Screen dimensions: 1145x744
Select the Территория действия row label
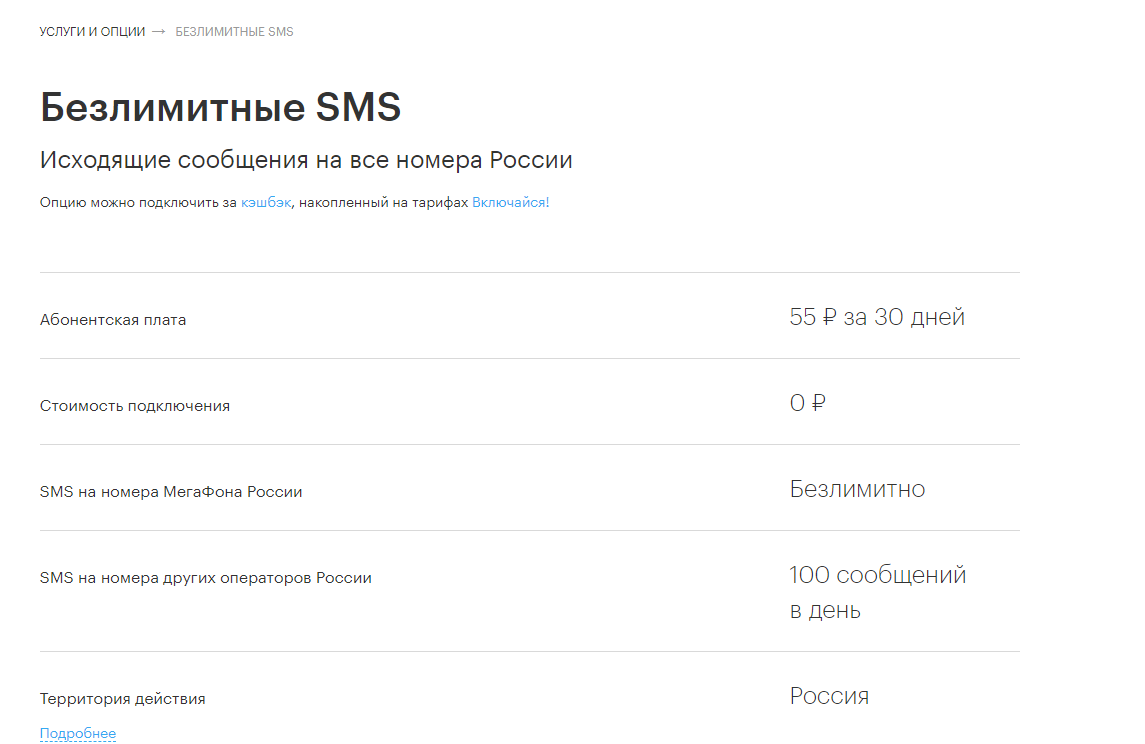123,699
